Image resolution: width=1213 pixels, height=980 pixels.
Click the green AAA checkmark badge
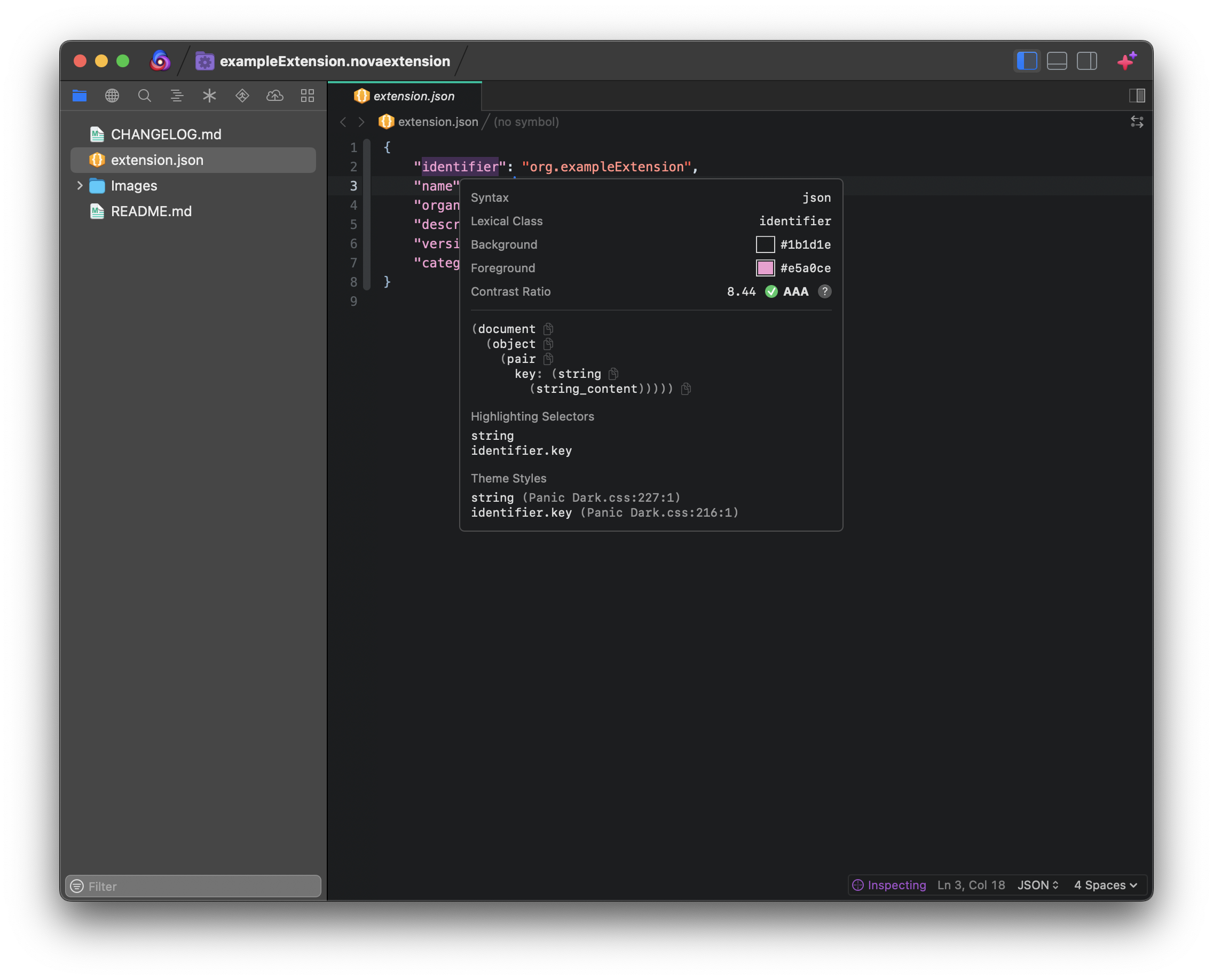click(771, 291)
